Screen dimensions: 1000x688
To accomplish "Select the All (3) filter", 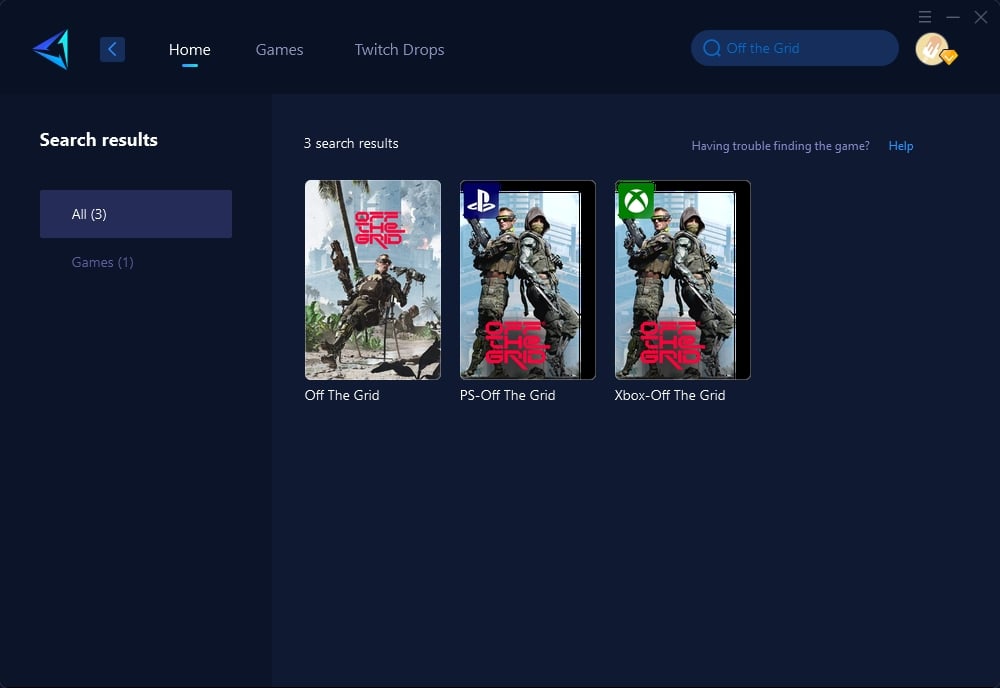I will (136, 214).
